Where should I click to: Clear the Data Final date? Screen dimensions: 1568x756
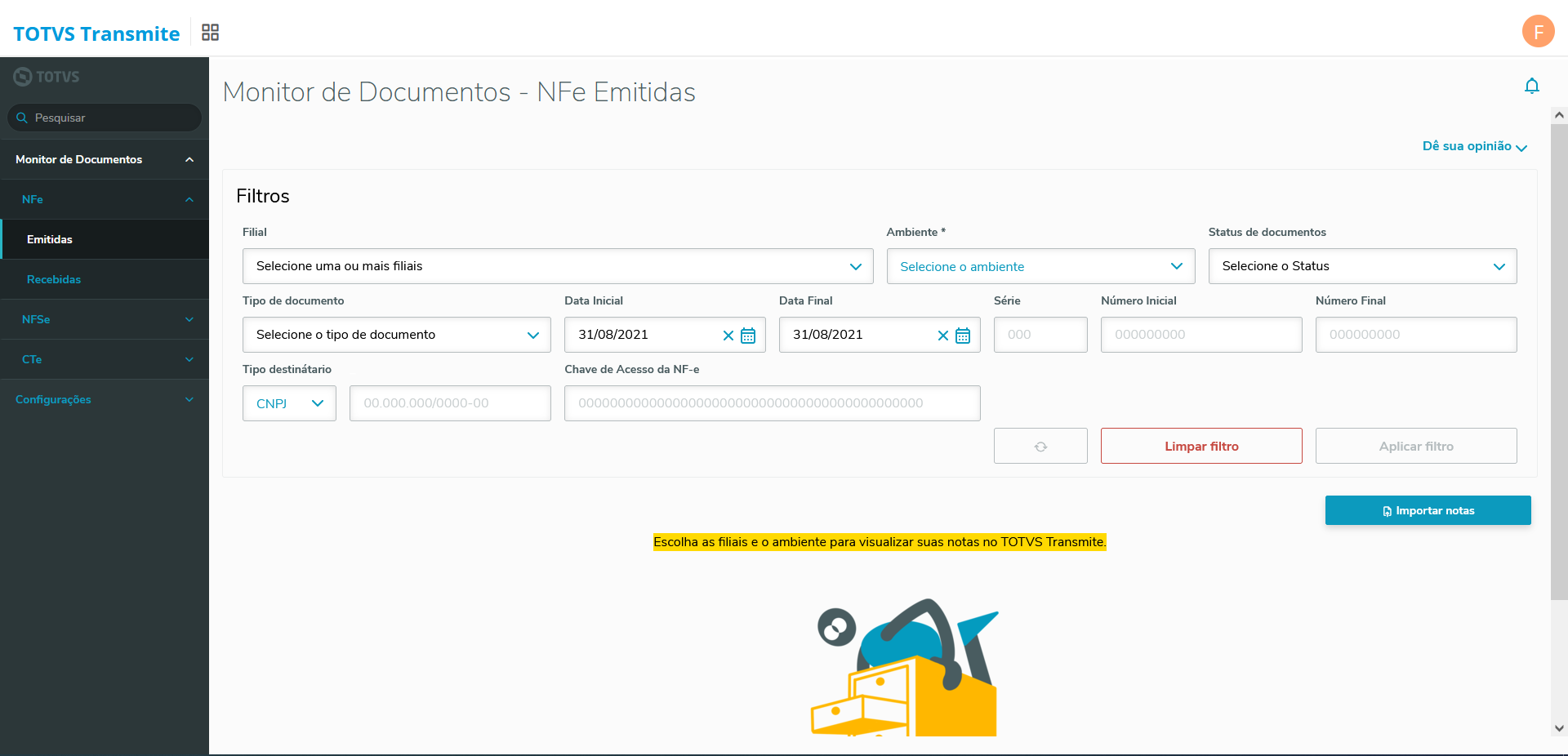pyautogui.click(x=943, y=336)
